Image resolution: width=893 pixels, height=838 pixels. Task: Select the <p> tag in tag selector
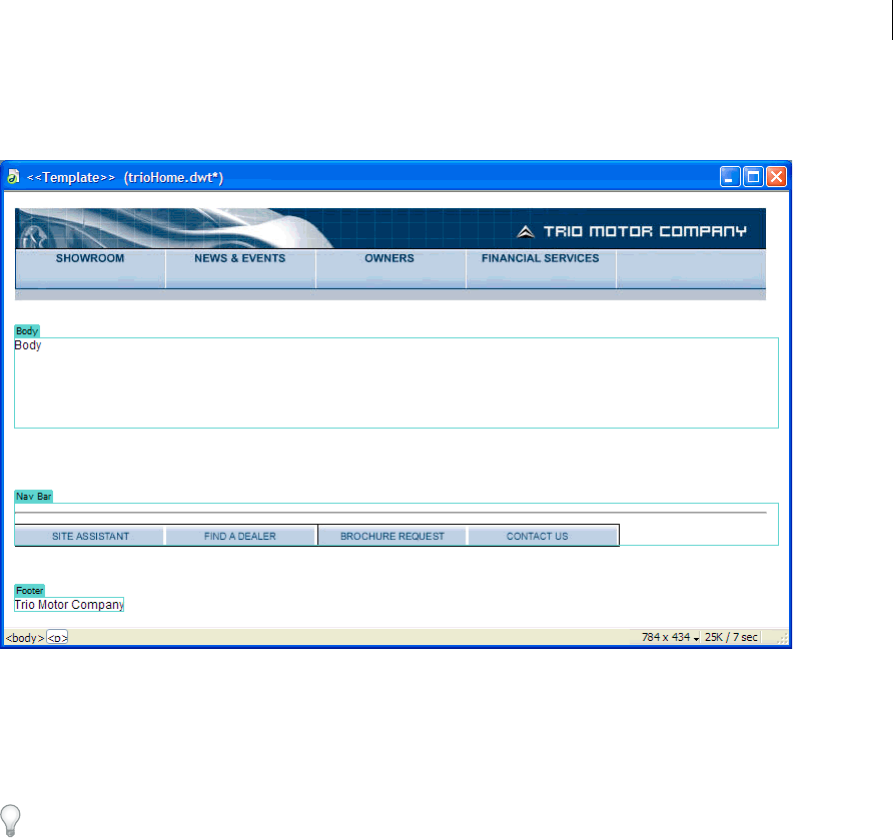(57, 637)
